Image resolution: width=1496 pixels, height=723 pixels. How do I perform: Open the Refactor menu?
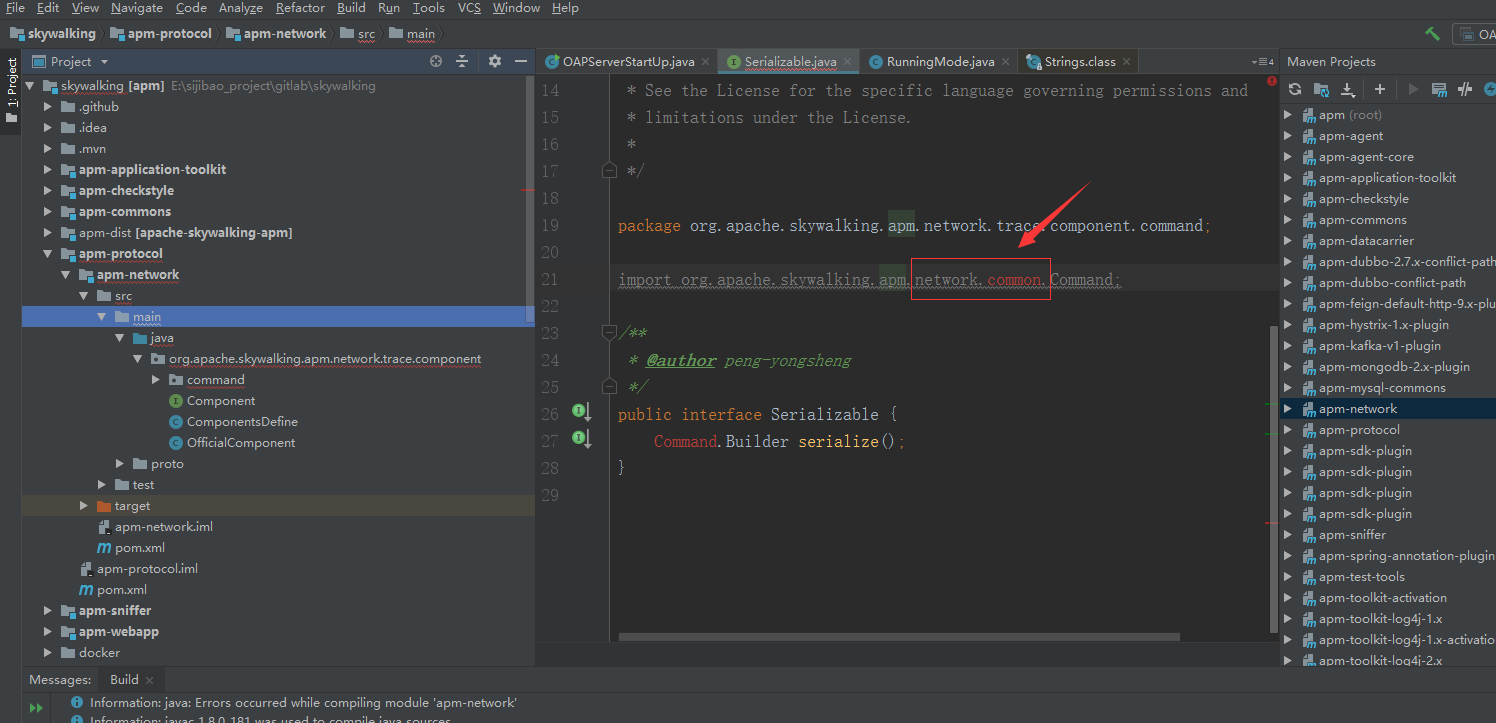pyautogui.click(x=300, y=8)
